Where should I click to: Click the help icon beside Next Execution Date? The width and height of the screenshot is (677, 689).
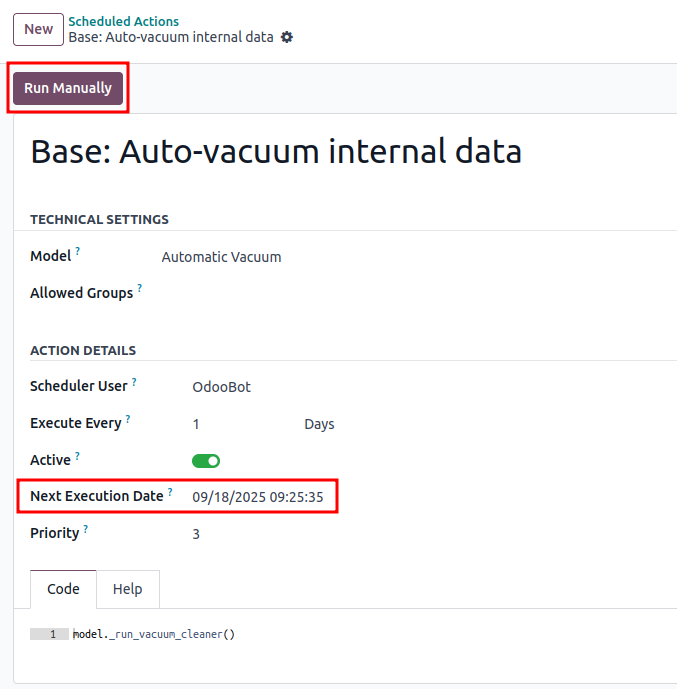(x=170, y=492)
